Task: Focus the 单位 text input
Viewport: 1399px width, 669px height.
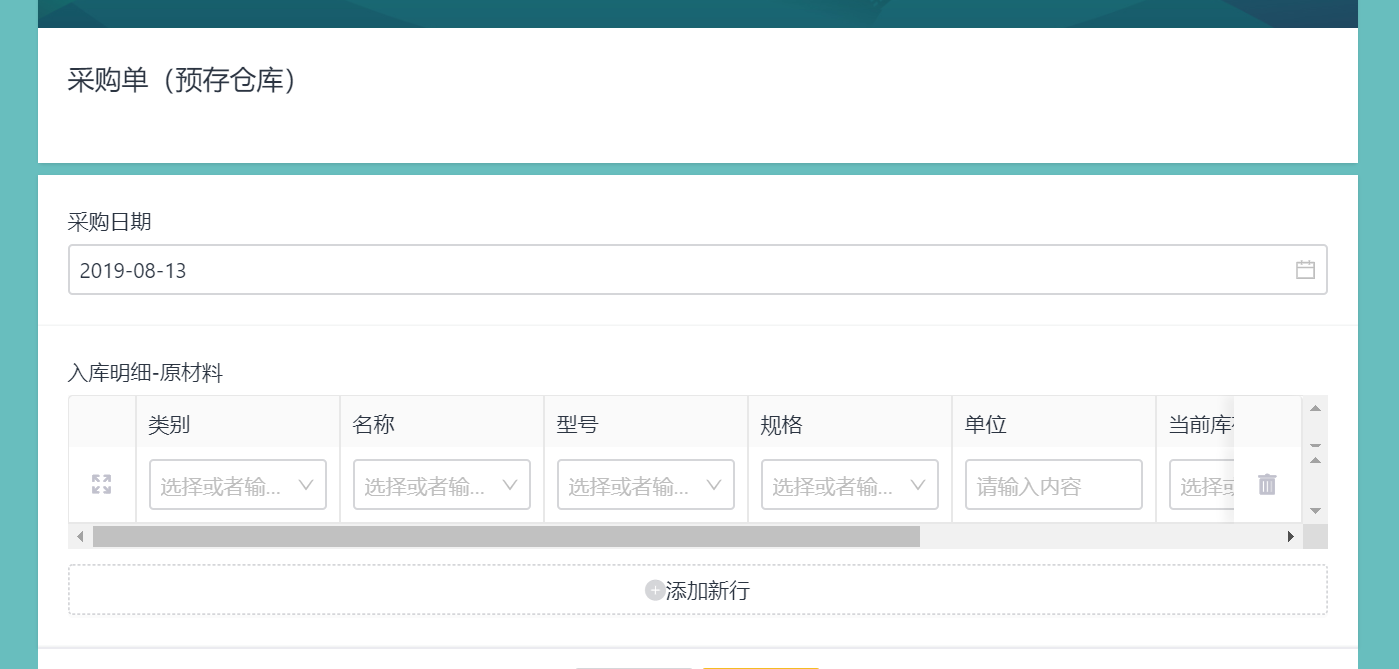Action: 1053,485
